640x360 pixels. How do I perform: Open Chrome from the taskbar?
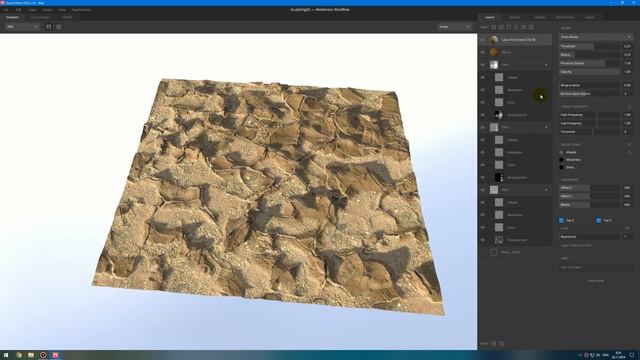click(19, 355)
